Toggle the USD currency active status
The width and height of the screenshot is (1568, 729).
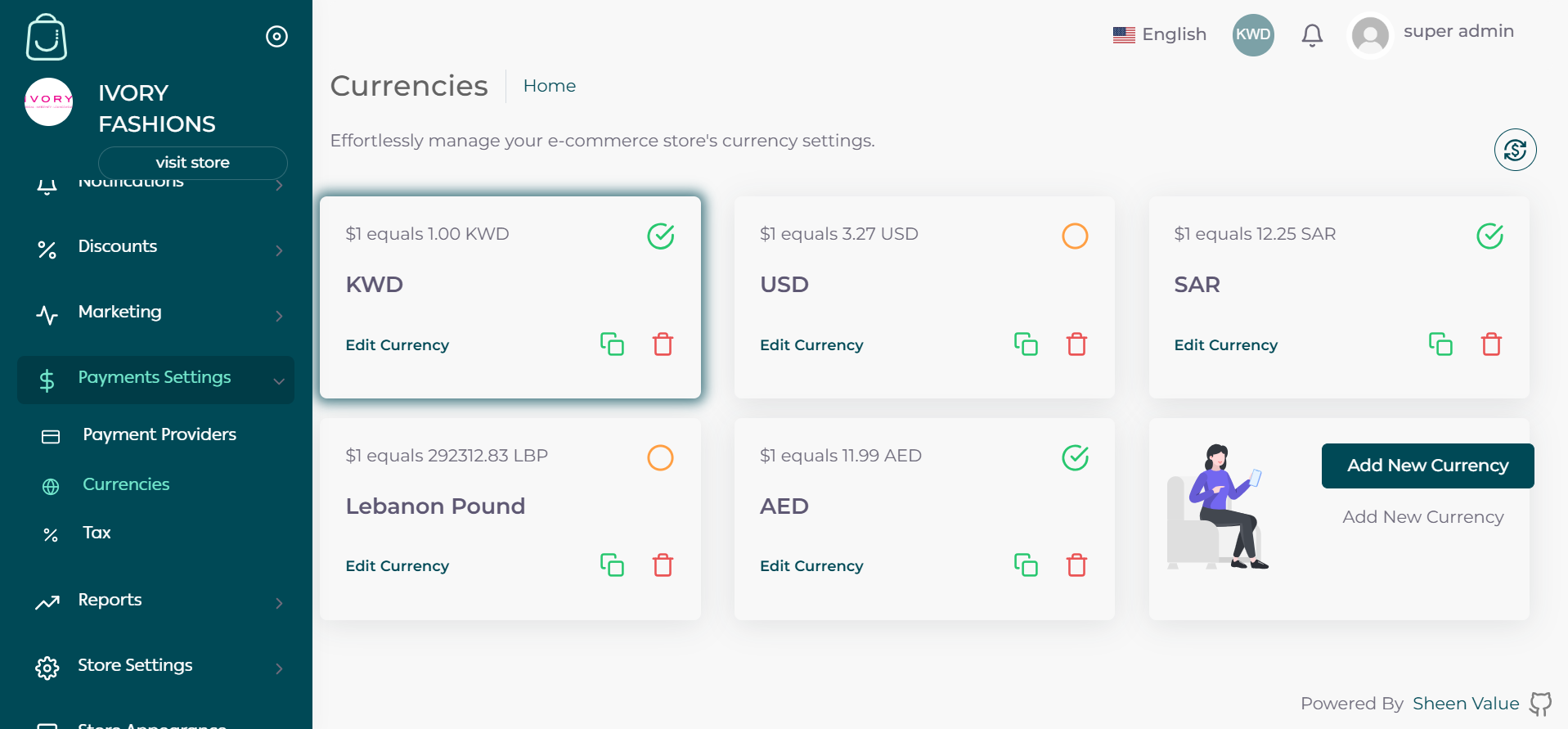click(1075, 236)
